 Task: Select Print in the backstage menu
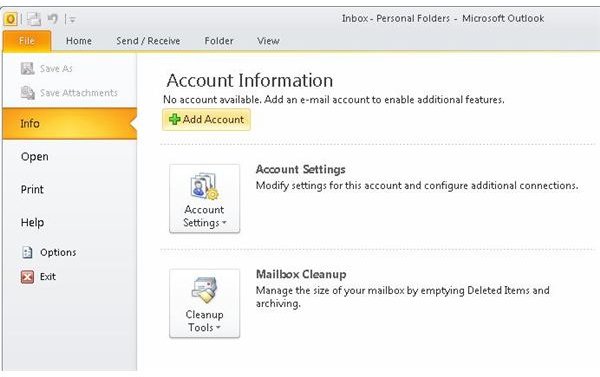32,189
